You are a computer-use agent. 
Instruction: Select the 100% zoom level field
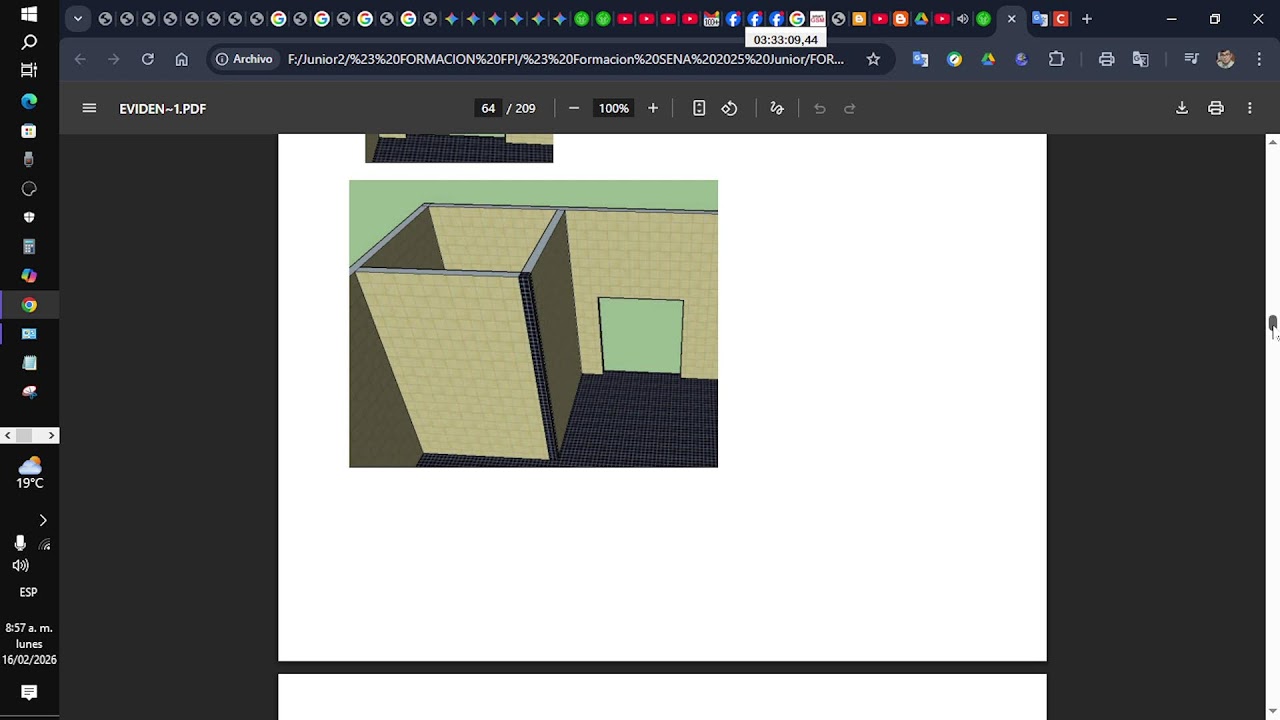614,108
